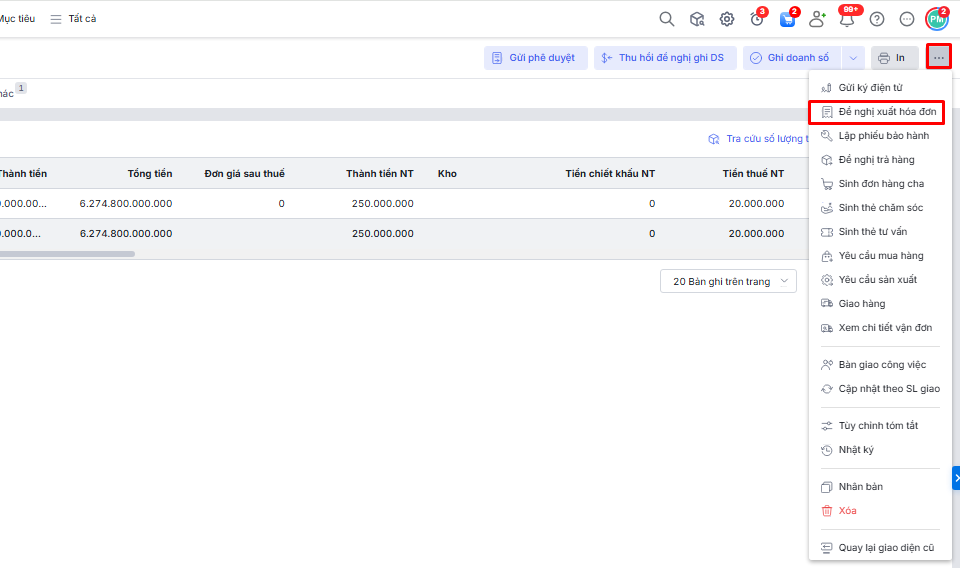Open the shopping cart icon with badge
This screenshot has height=568, width=960.
787,19
